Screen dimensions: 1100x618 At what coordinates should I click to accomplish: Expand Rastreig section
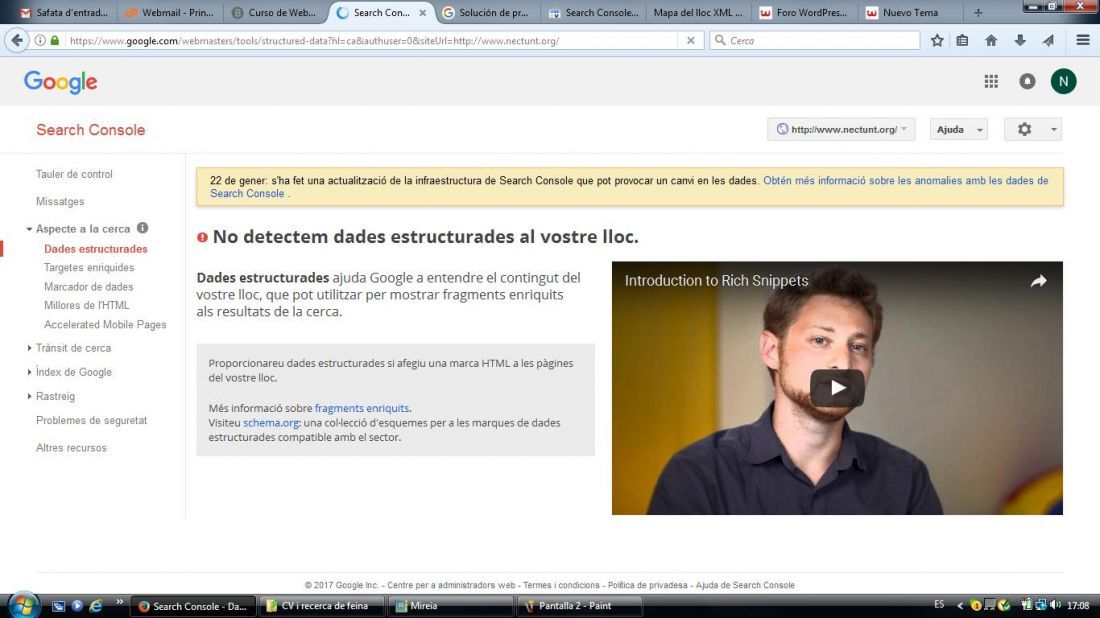[x=29, y=396]
